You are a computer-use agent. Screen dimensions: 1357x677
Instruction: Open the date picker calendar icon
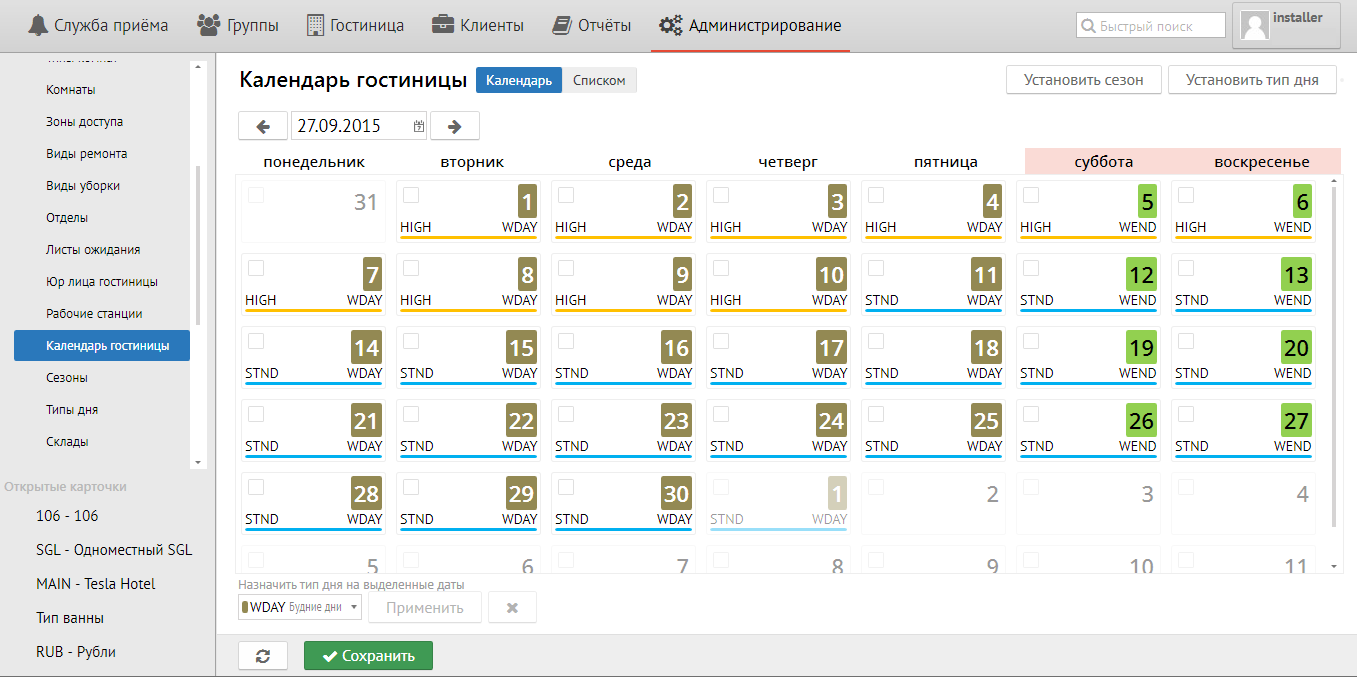pos(418,127)
